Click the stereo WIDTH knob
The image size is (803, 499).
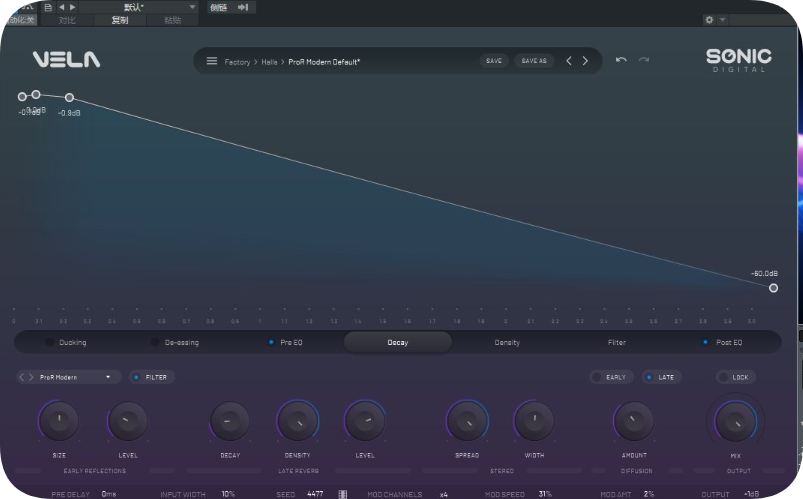click(534, 421)
